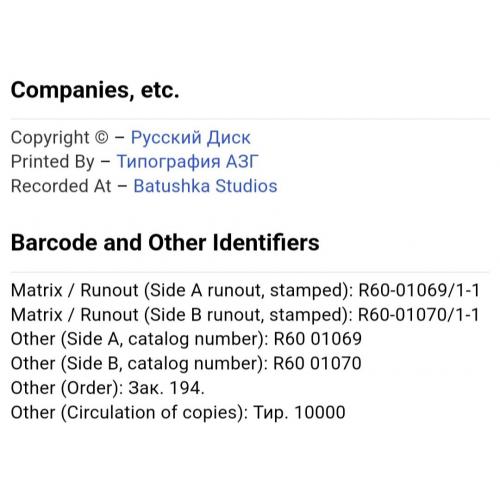Click the order value Зак. 194.
Screen dimensions: 500x500
coord(166,388)
